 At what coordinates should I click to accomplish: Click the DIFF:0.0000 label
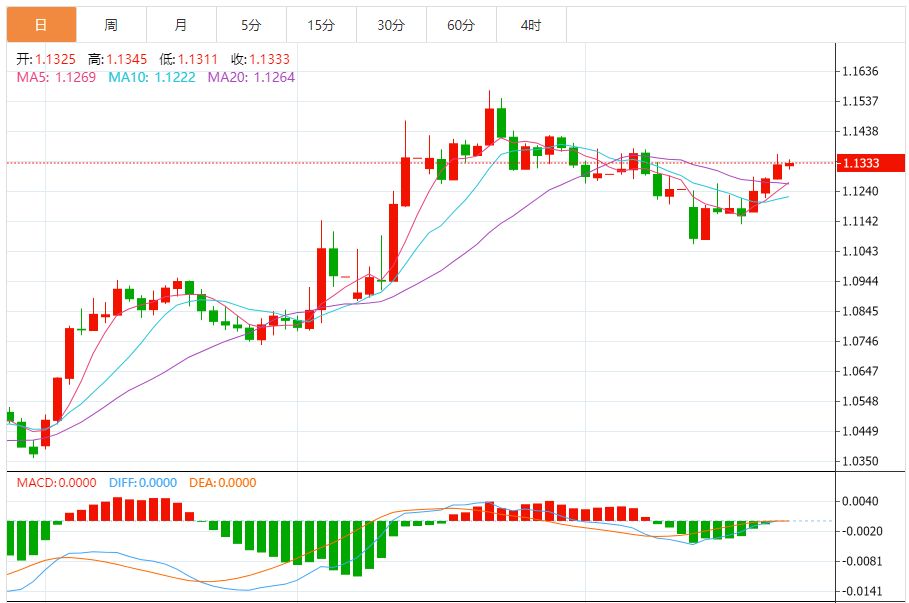pyautogui.click(x=143, y=482)
